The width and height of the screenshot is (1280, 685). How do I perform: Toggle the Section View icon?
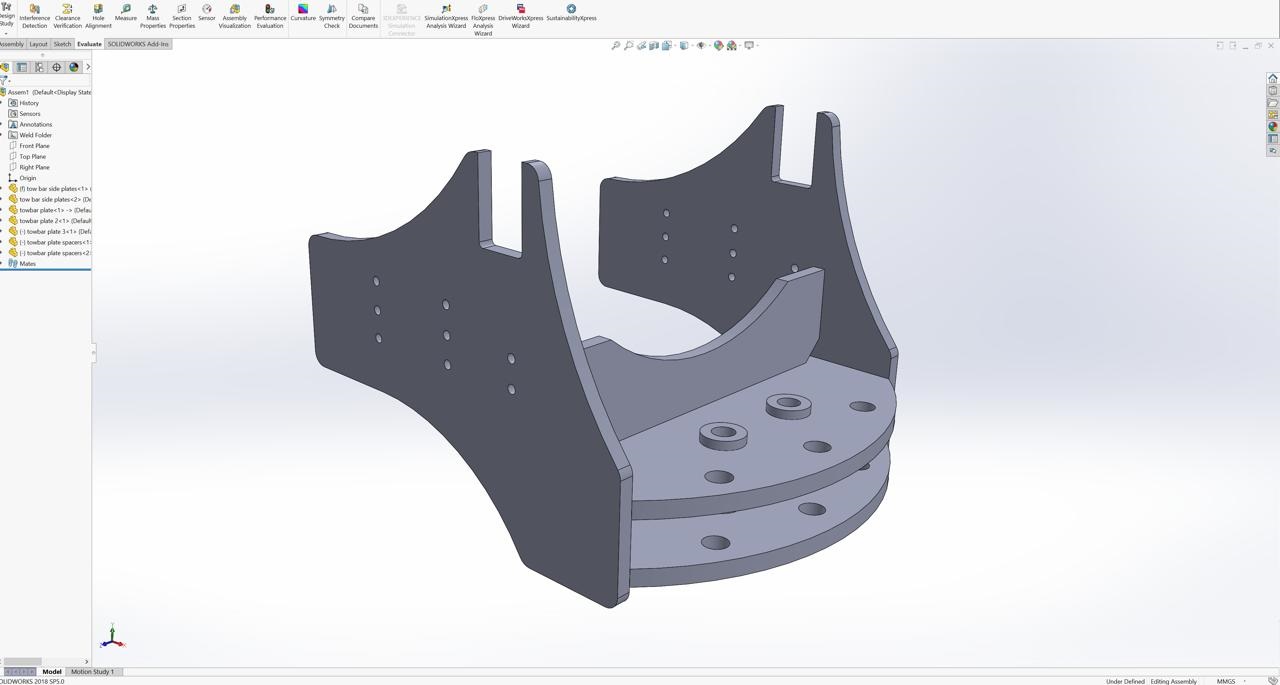click(x=653, y=45)
